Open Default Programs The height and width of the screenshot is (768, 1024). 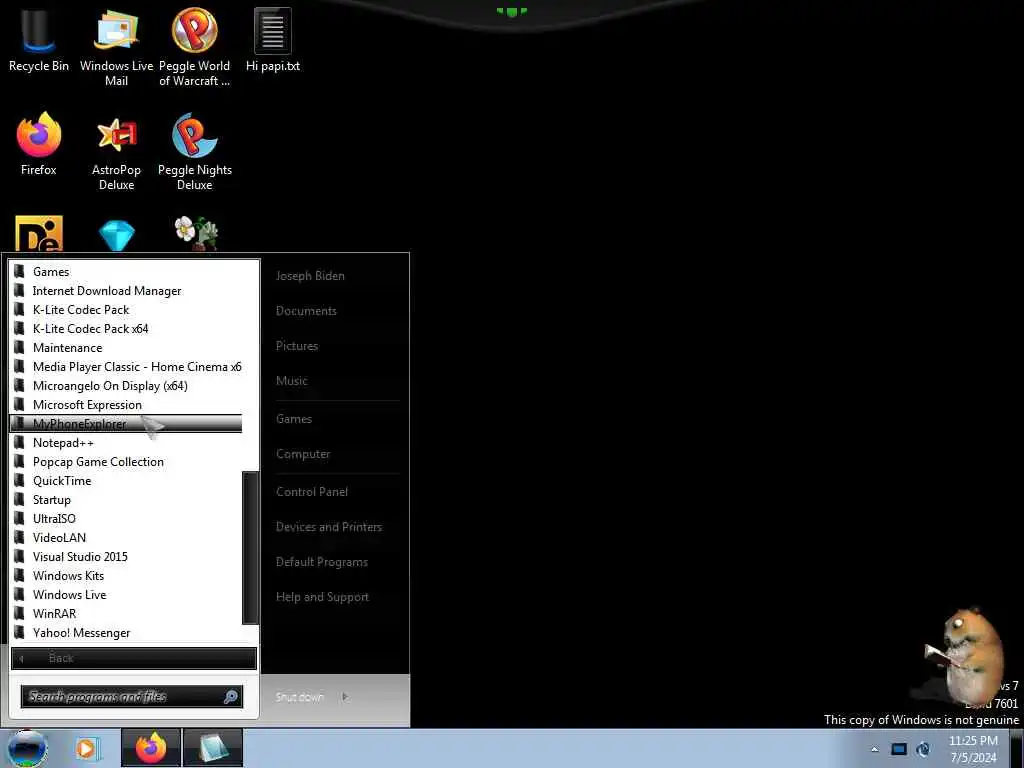point(321,562)
